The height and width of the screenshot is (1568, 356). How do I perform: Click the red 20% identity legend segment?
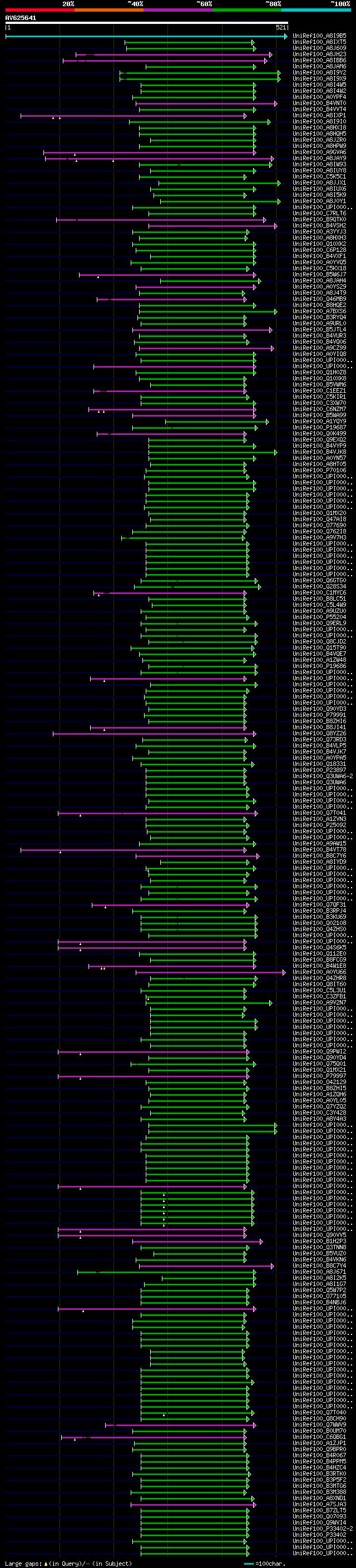(x=39, y=10)
